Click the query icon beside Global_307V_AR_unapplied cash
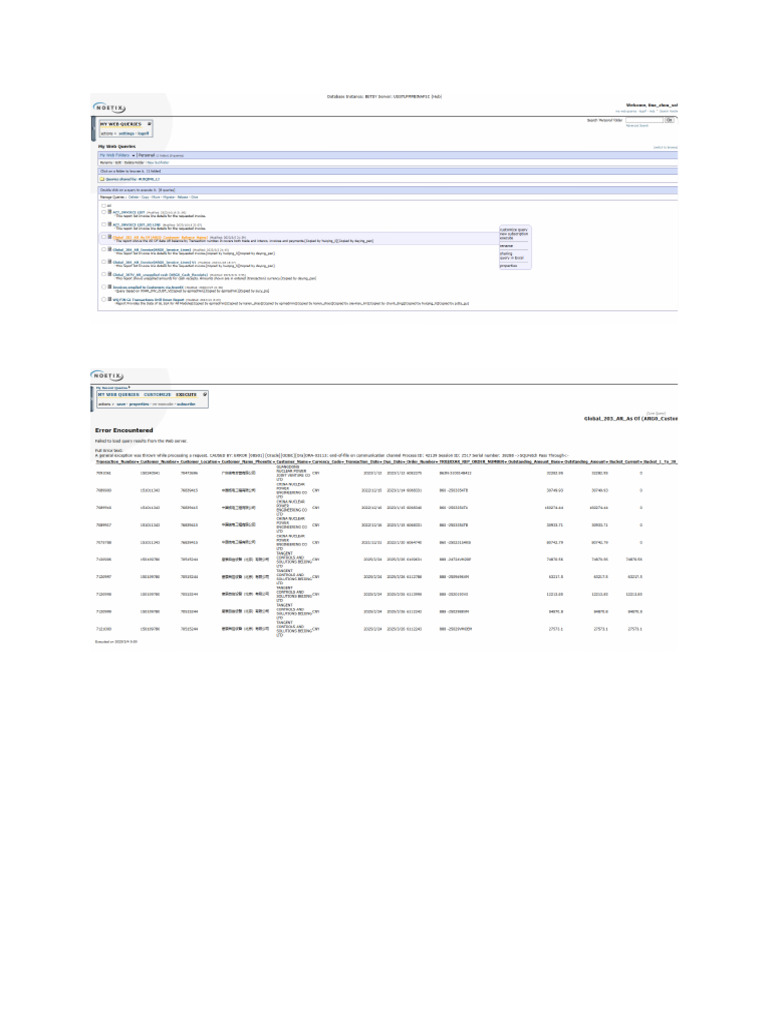768x1024 pixels. [x=110, y=274]
